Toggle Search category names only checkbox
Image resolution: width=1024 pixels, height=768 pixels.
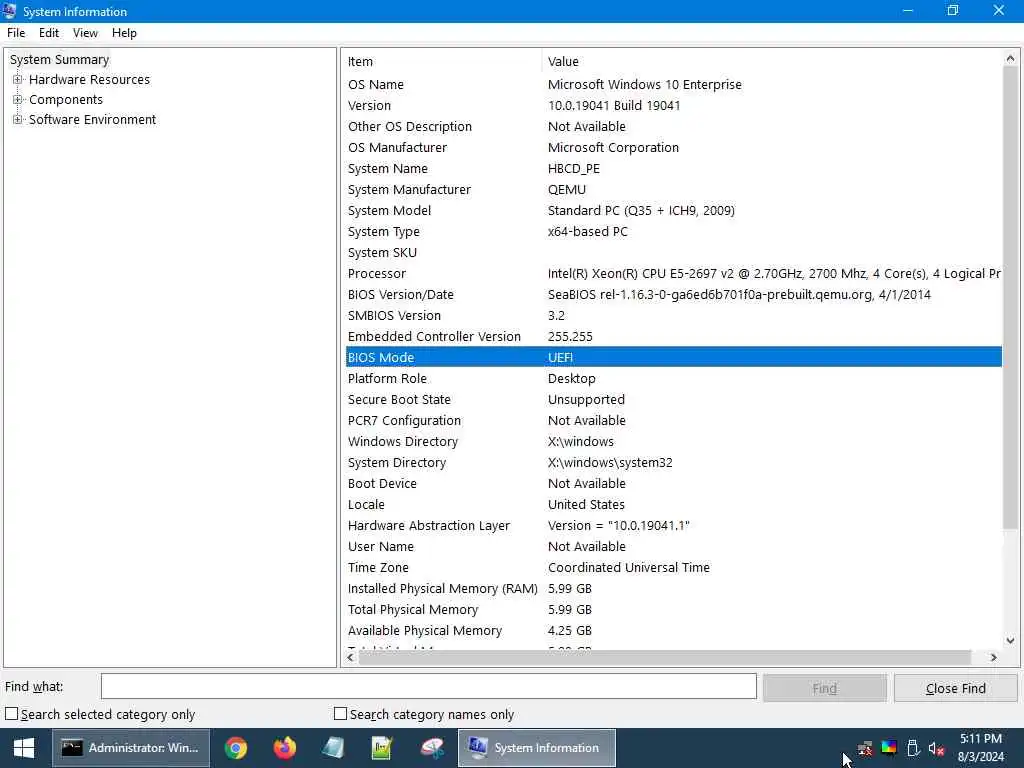(340, 714)
